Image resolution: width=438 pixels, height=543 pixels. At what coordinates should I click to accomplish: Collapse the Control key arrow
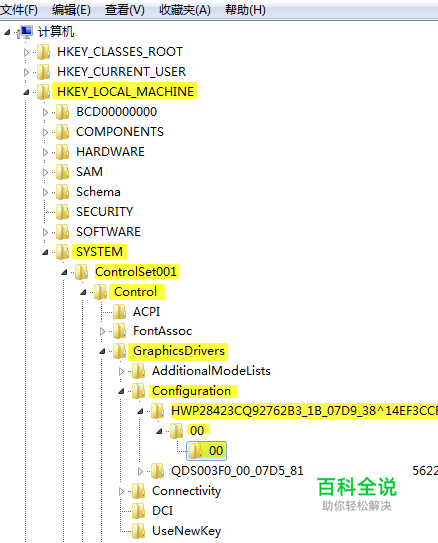[x=83, y=293]
